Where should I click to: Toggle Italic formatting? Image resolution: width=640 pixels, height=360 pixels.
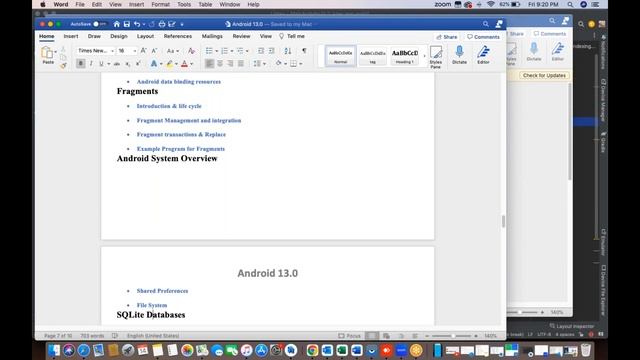click(91, 64)
